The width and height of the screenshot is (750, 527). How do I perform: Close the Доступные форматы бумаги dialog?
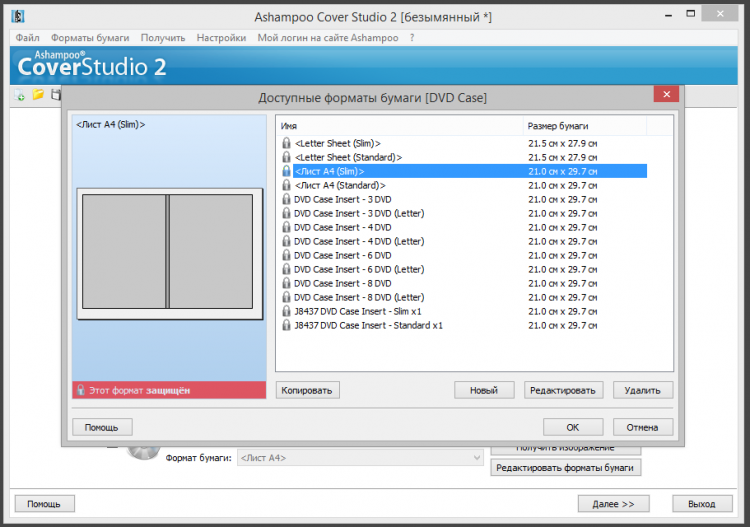point(666,94)
